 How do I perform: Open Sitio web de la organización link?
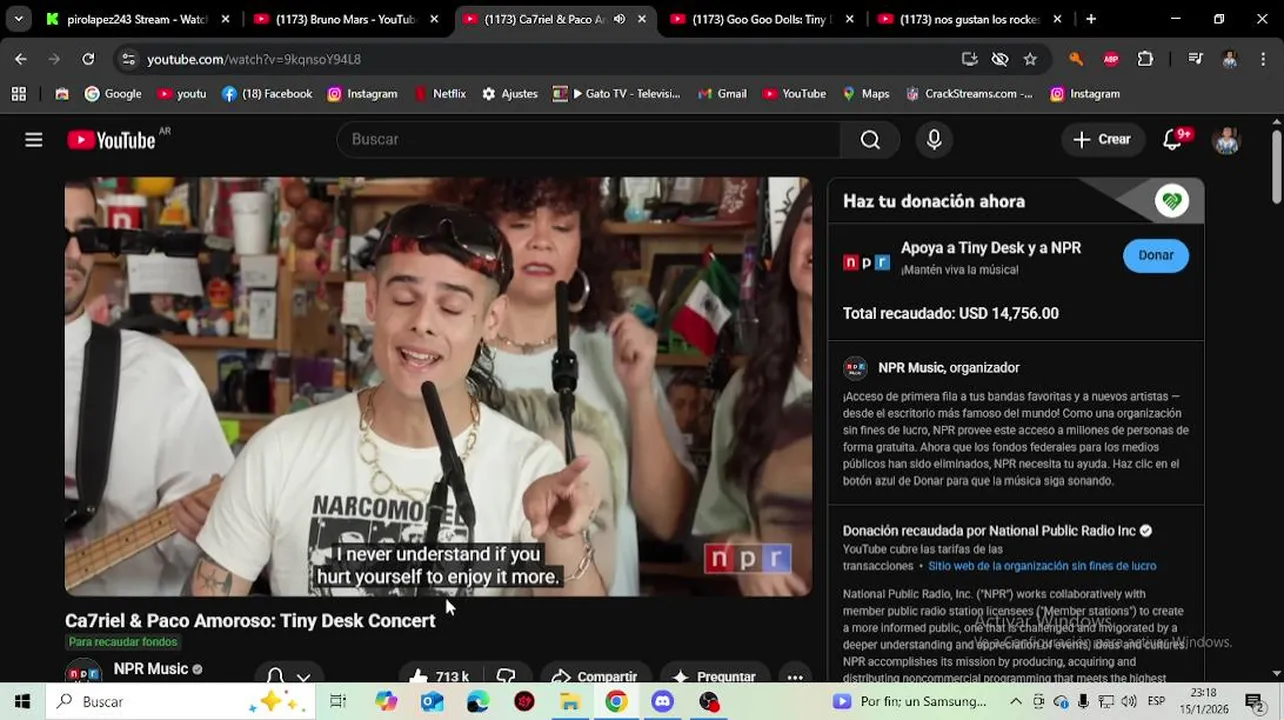(1042, 566)
